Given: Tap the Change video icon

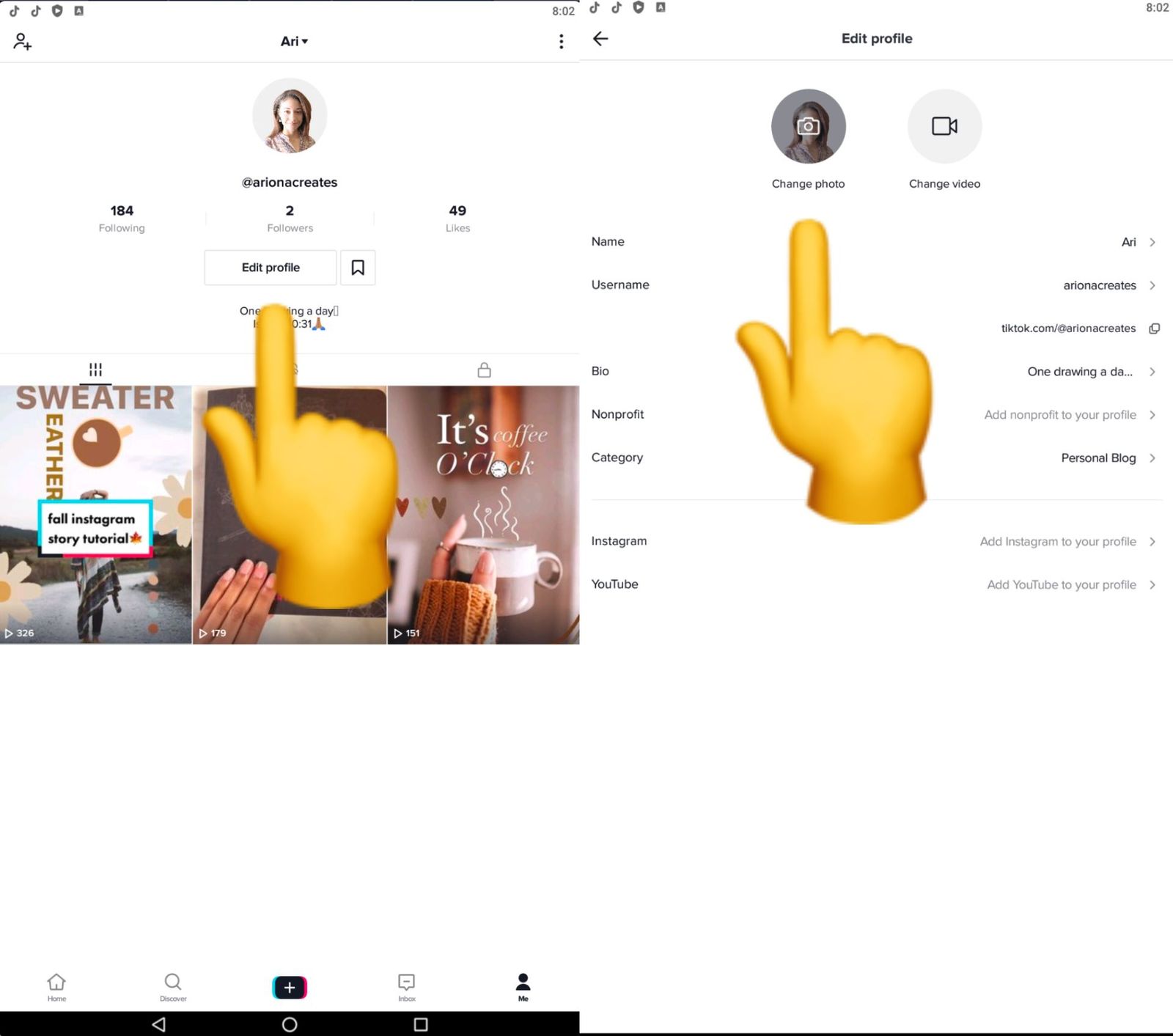Looking at the screenshot, I should coord(944,126).
